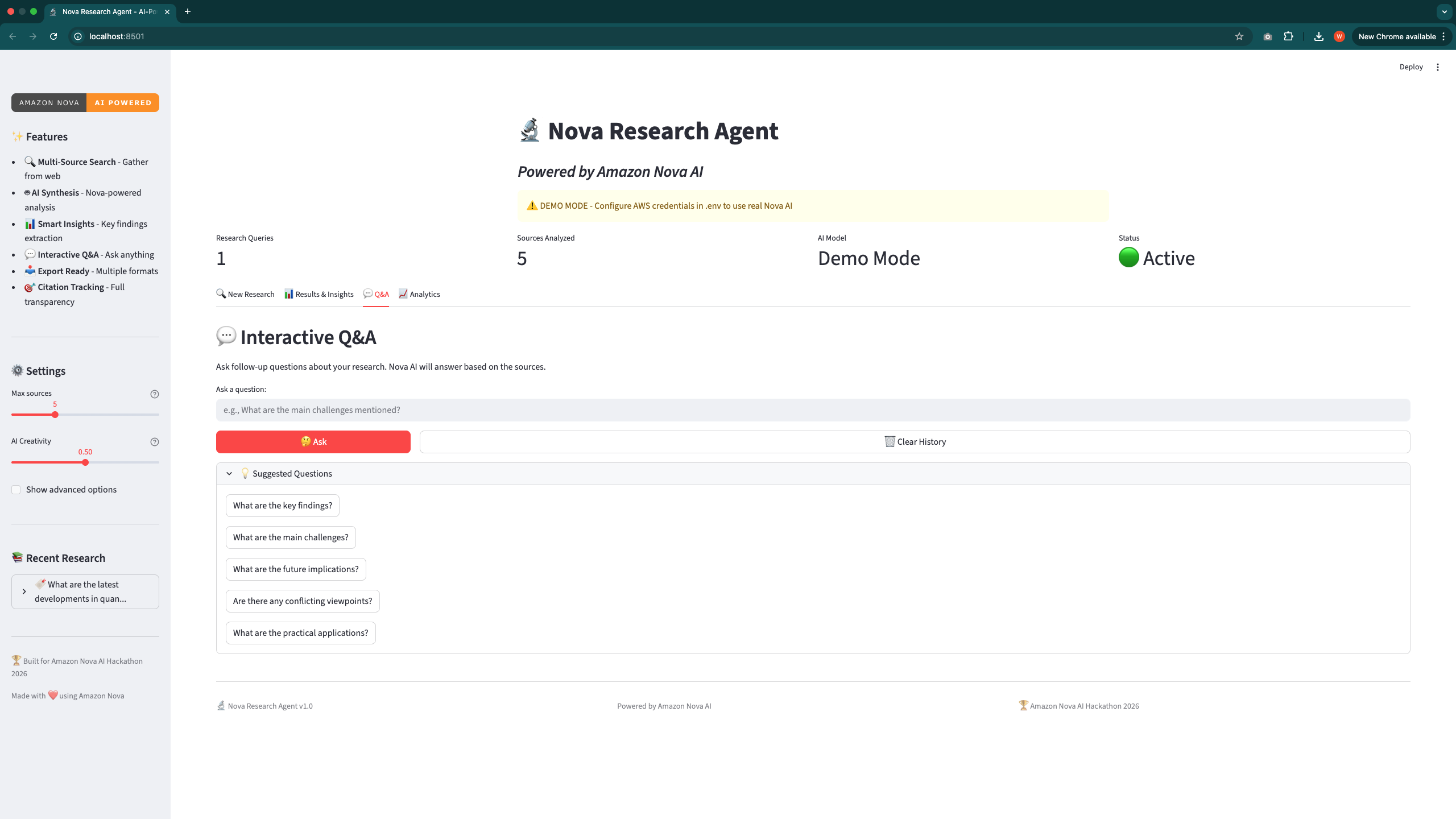Open Chrome tab search dropdown arrow
1456x819 pixels.
tap(1444, 11)
